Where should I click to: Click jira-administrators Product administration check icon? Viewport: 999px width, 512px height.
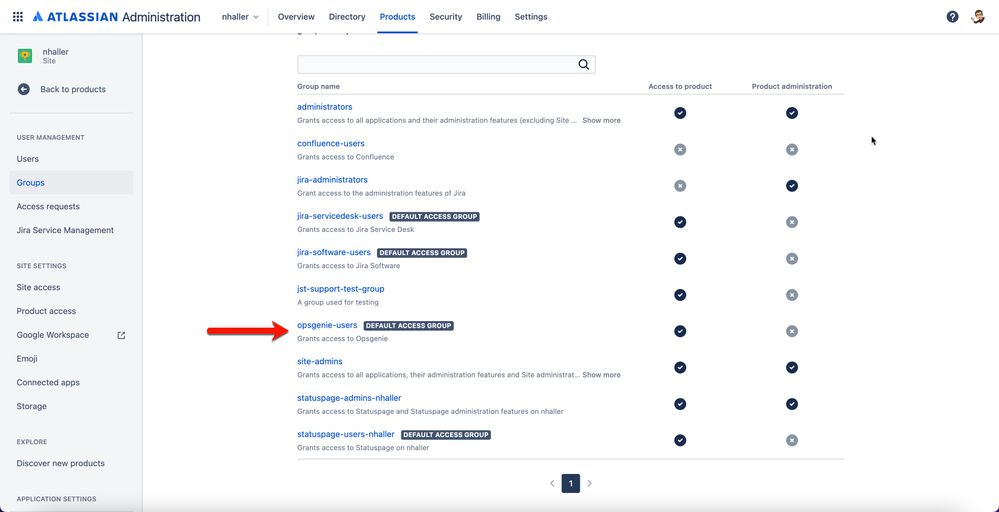click(791, 186)
